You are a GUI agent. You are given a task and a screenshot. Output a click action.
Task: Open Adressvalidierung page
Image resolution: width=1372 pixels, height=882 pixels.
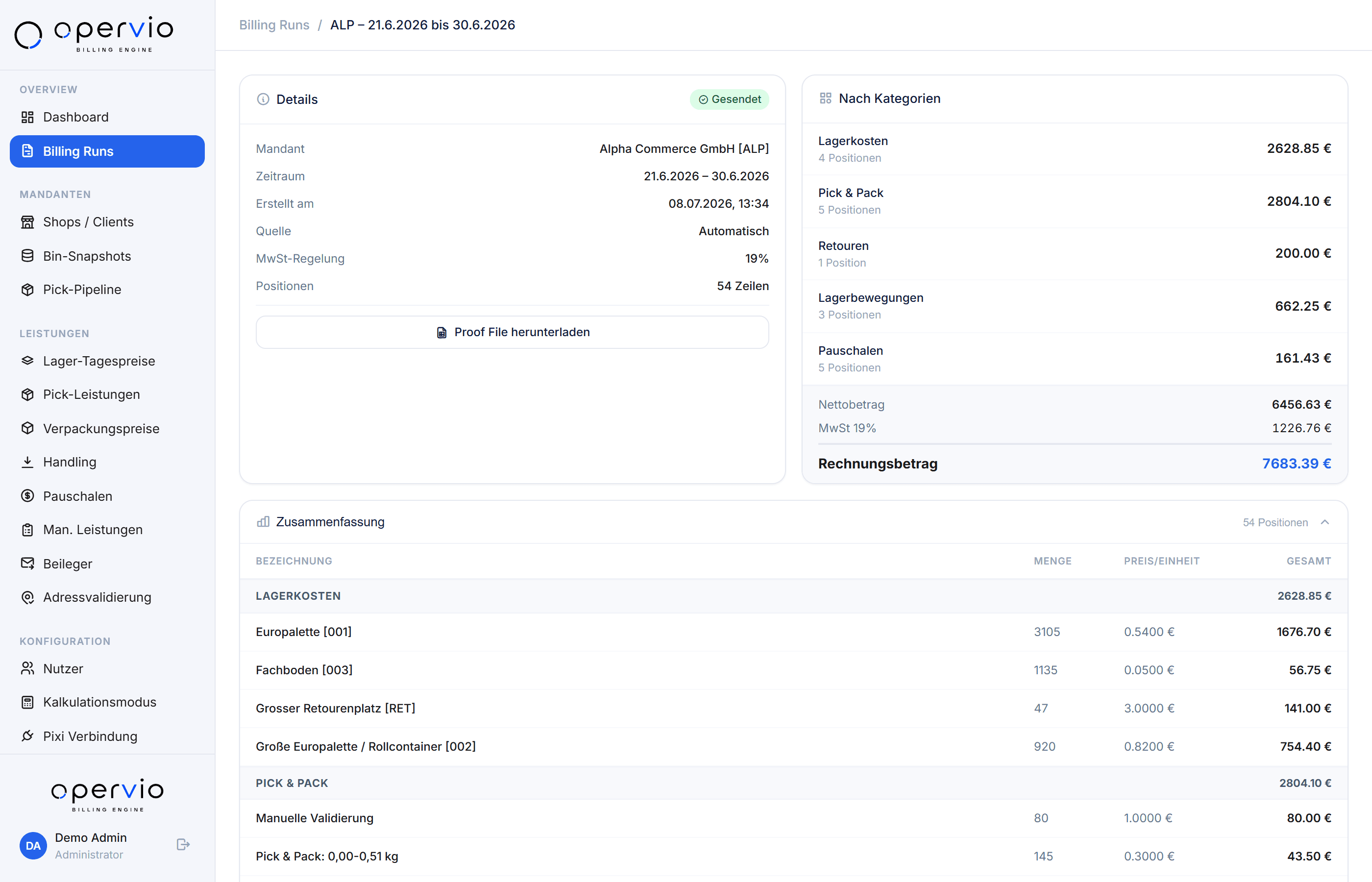[107, 597]
